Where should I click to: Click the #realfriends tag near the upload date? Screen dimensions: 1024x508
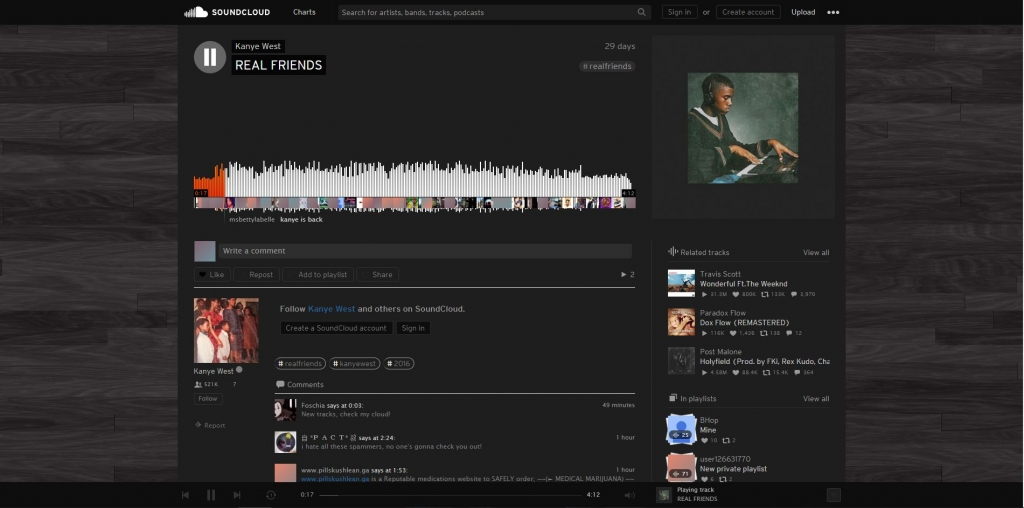(x=607, y=66)
